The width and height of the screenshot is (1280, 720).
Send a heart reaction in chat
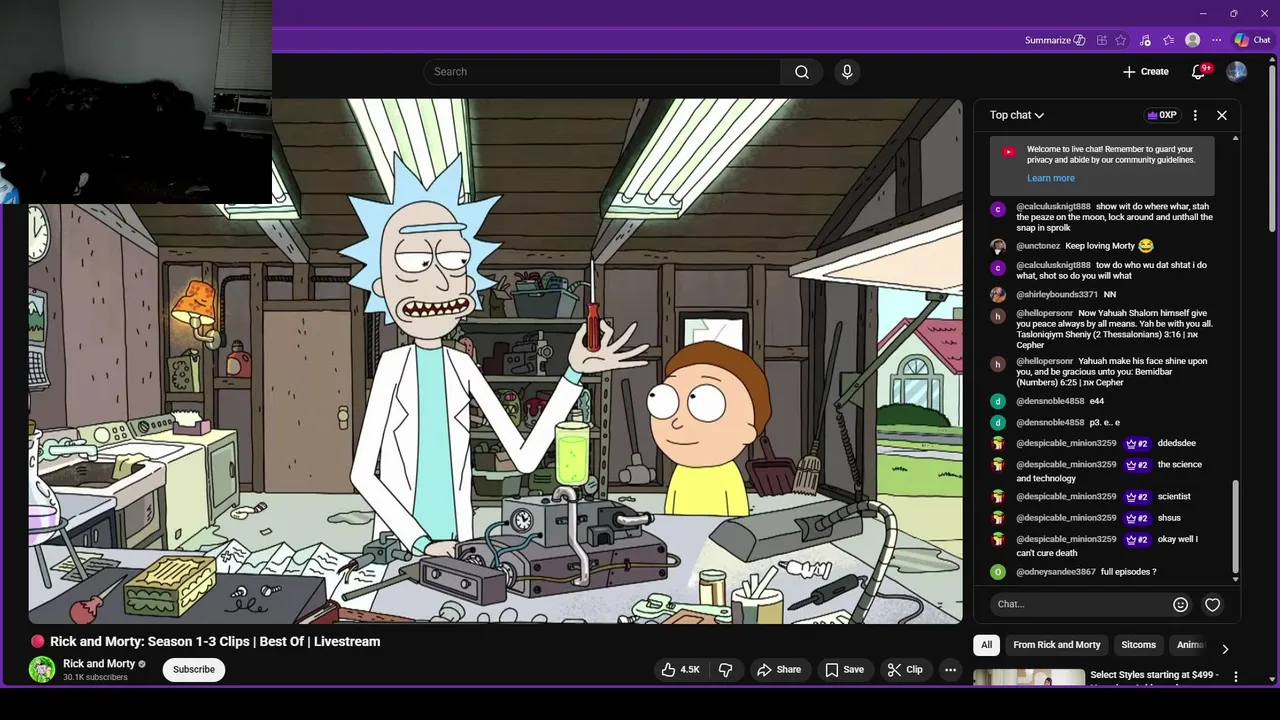(1213, 604)
